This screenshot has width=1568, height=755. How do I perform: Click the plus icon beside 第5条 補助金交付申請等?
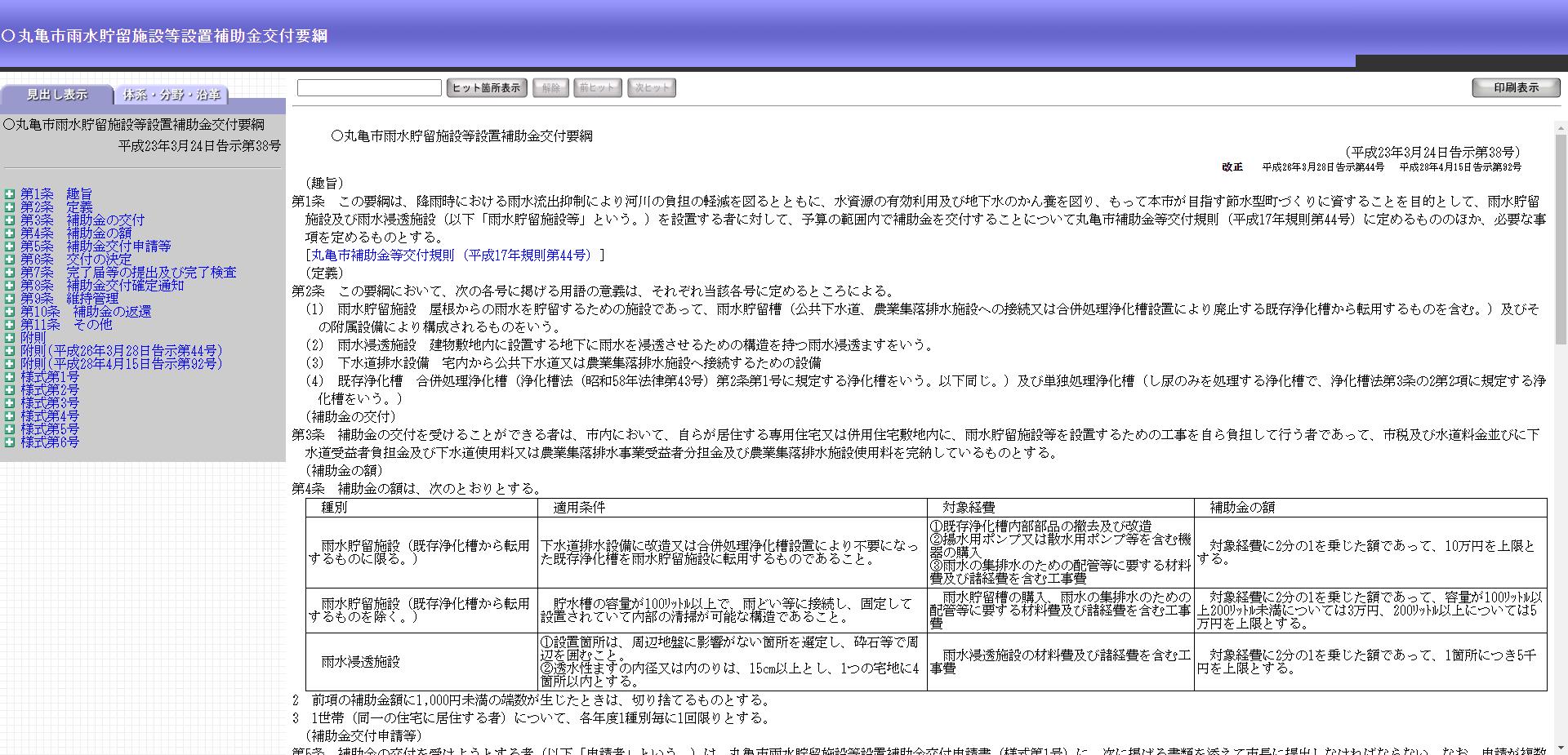(10, 246)
